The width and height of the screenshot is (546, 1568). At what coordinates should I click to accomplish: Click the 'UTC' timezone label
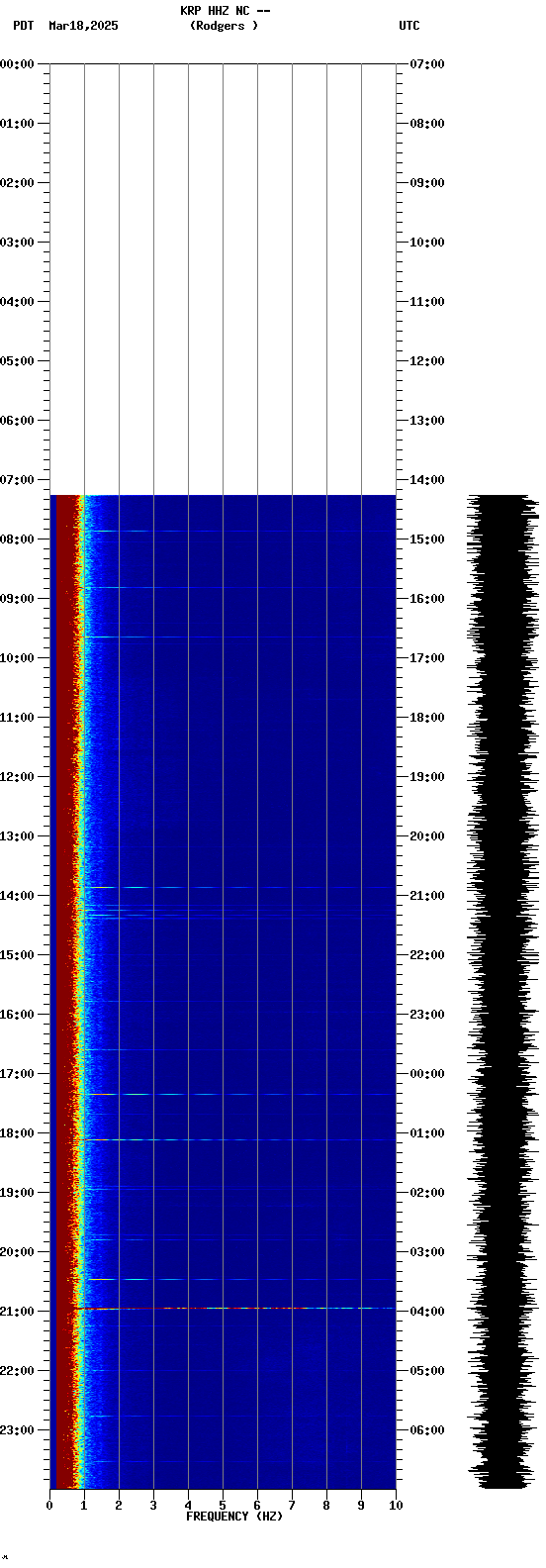(x=409, y=26)
